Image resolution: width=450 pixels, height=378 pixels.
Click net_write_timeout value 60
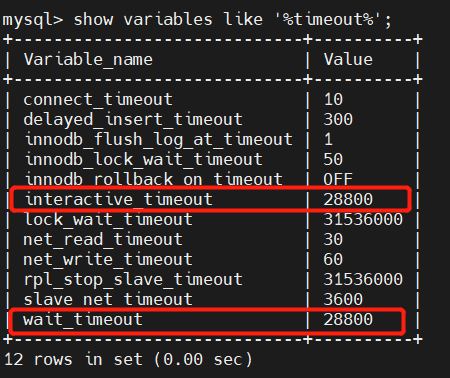pyautogui.click(x=333, y=259)
